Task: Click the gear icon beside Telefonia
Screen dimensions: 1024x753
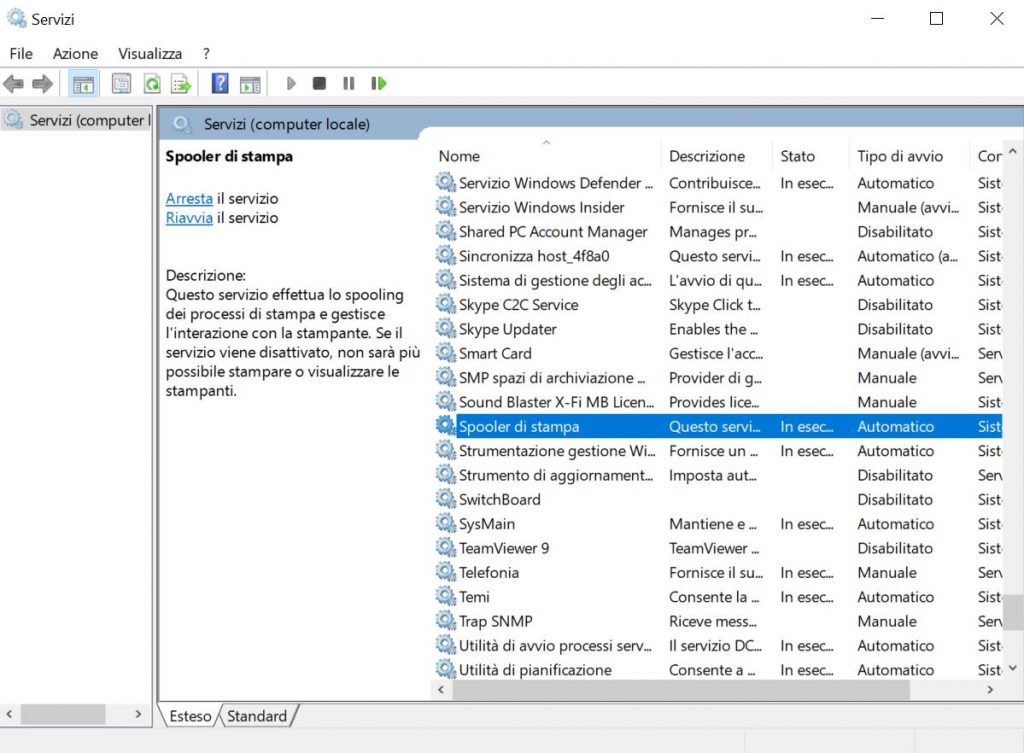Action: click(x=445, y=571)
